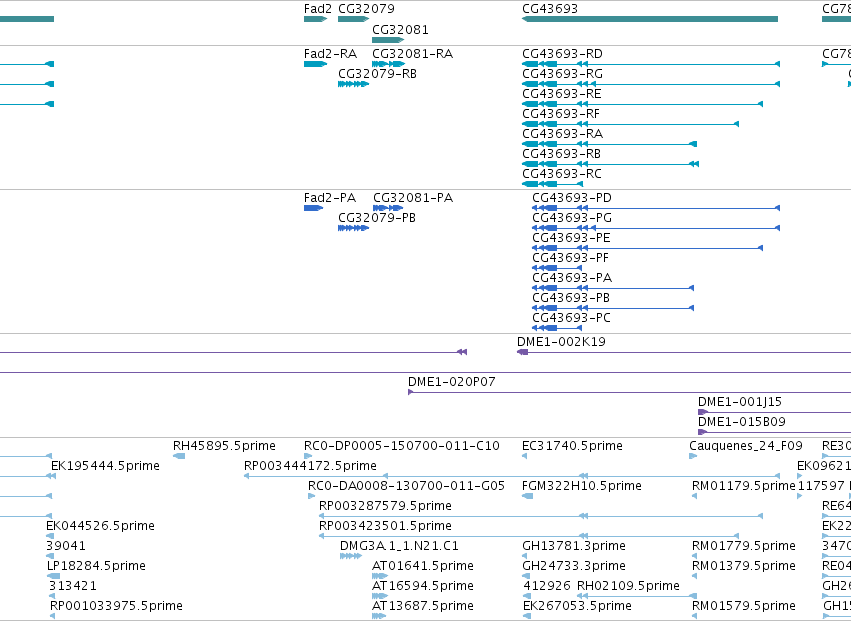
Task: Click EST RM01379.5prime label
Action: tap(744, 567)
